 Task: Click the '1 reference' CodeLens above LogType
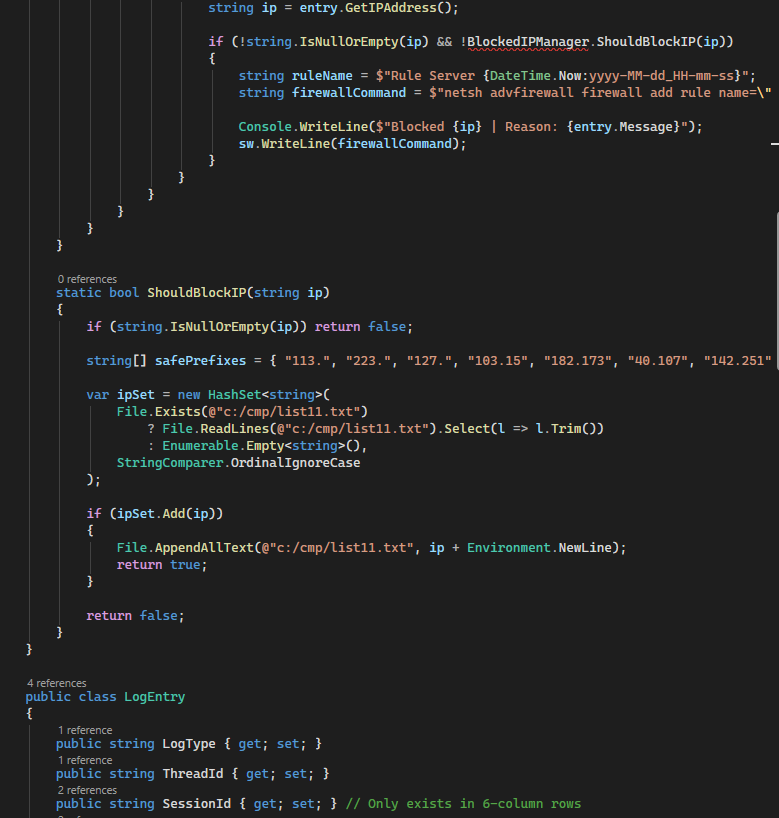[x=85, y=730]
